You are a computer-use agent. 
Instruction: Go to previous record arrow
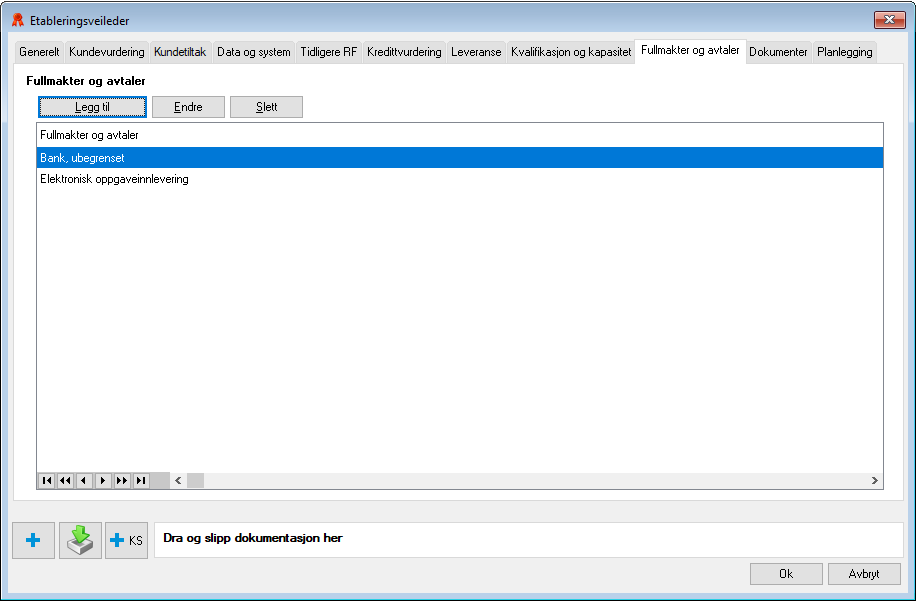pyautogui.click(x=84, y=481)
